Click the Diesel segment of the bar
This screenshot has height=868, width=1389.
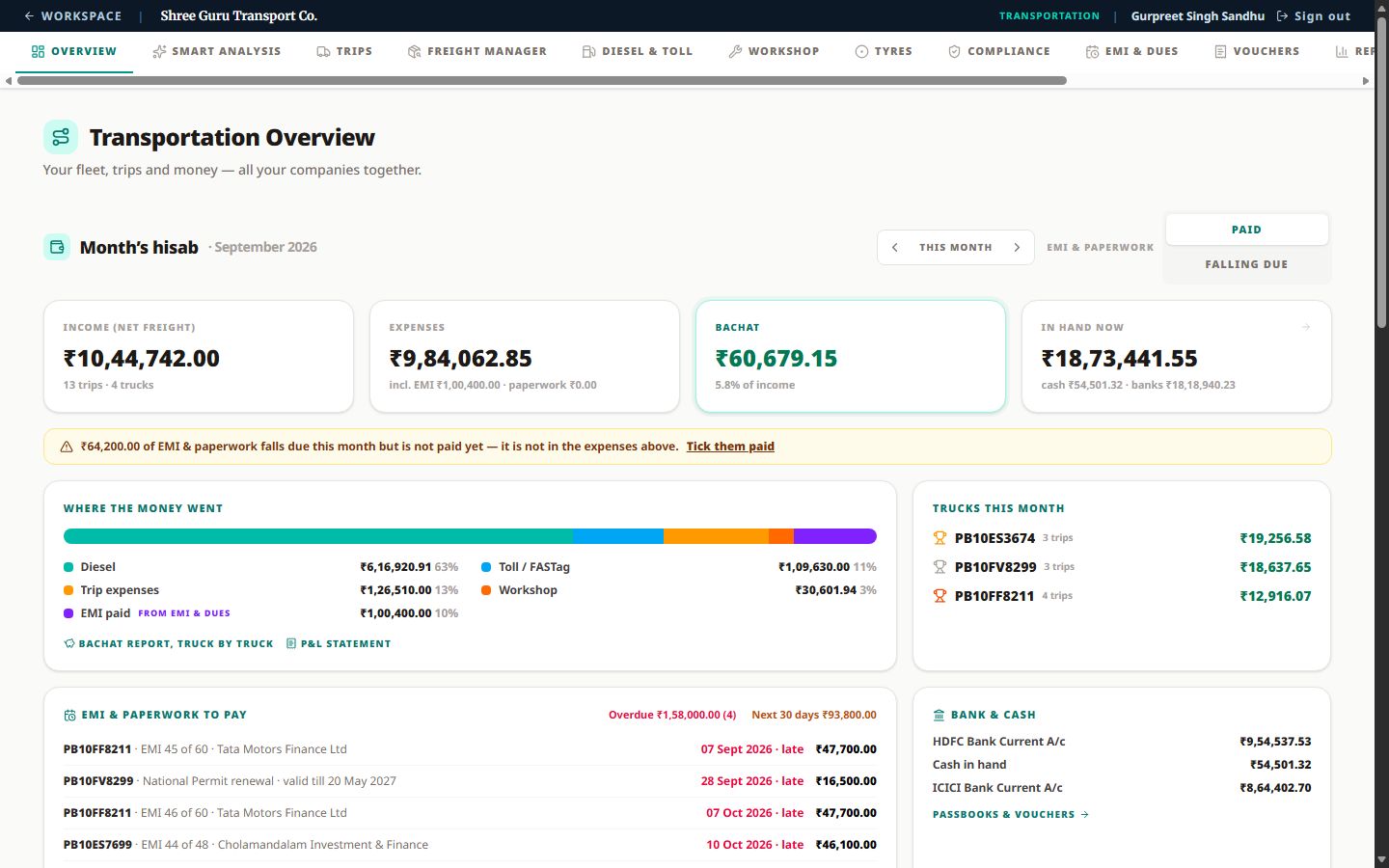click(318, 536)
